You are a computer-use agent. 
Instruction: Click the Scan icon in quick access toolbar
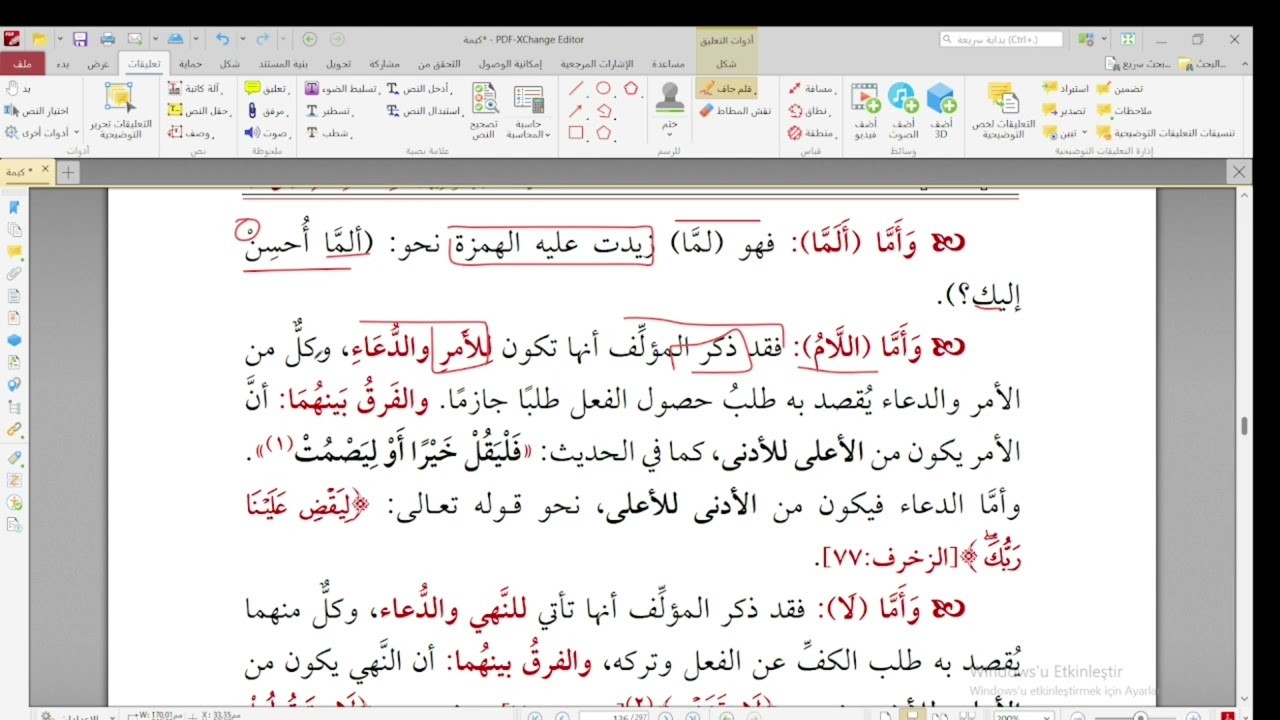[175, 39]
